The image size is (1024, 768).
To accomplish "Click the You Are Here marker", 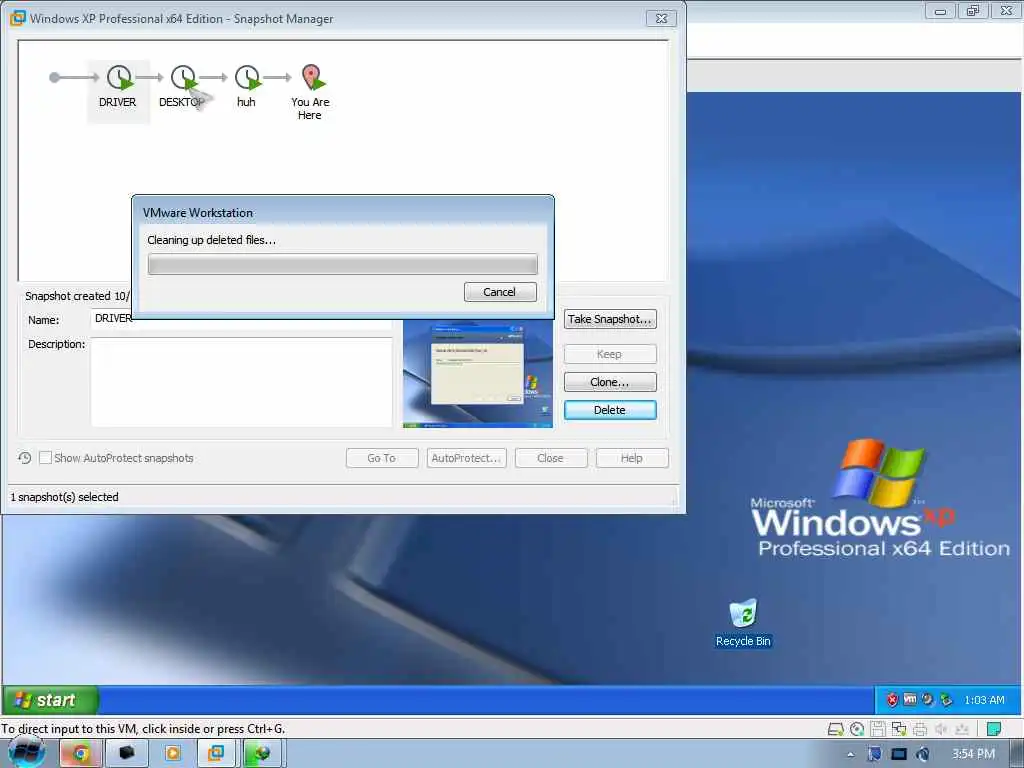I will (x=312, y=77).
